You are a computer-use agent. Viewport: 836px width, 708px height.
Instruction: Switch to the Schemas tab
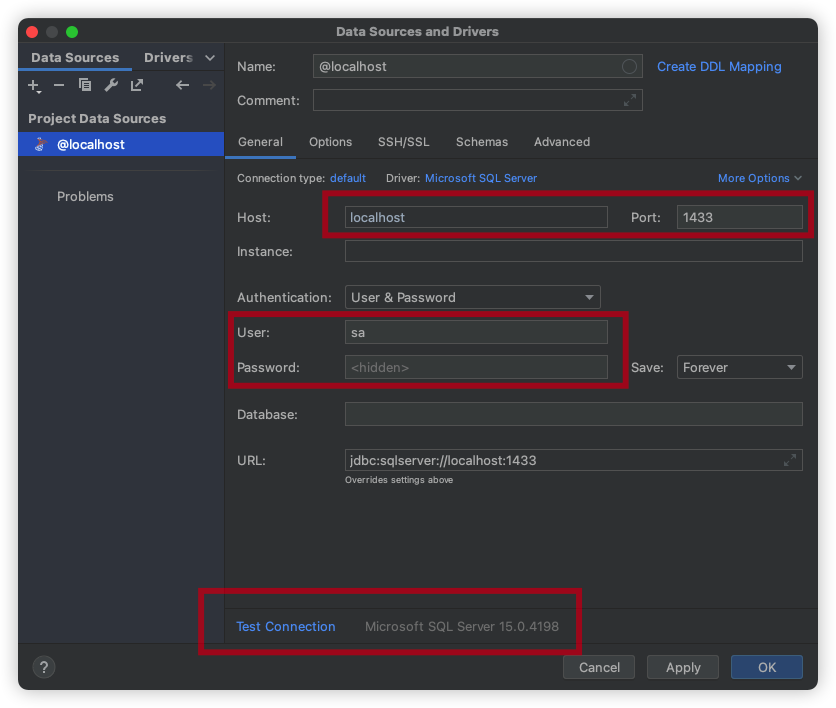(x=482, y=142)
